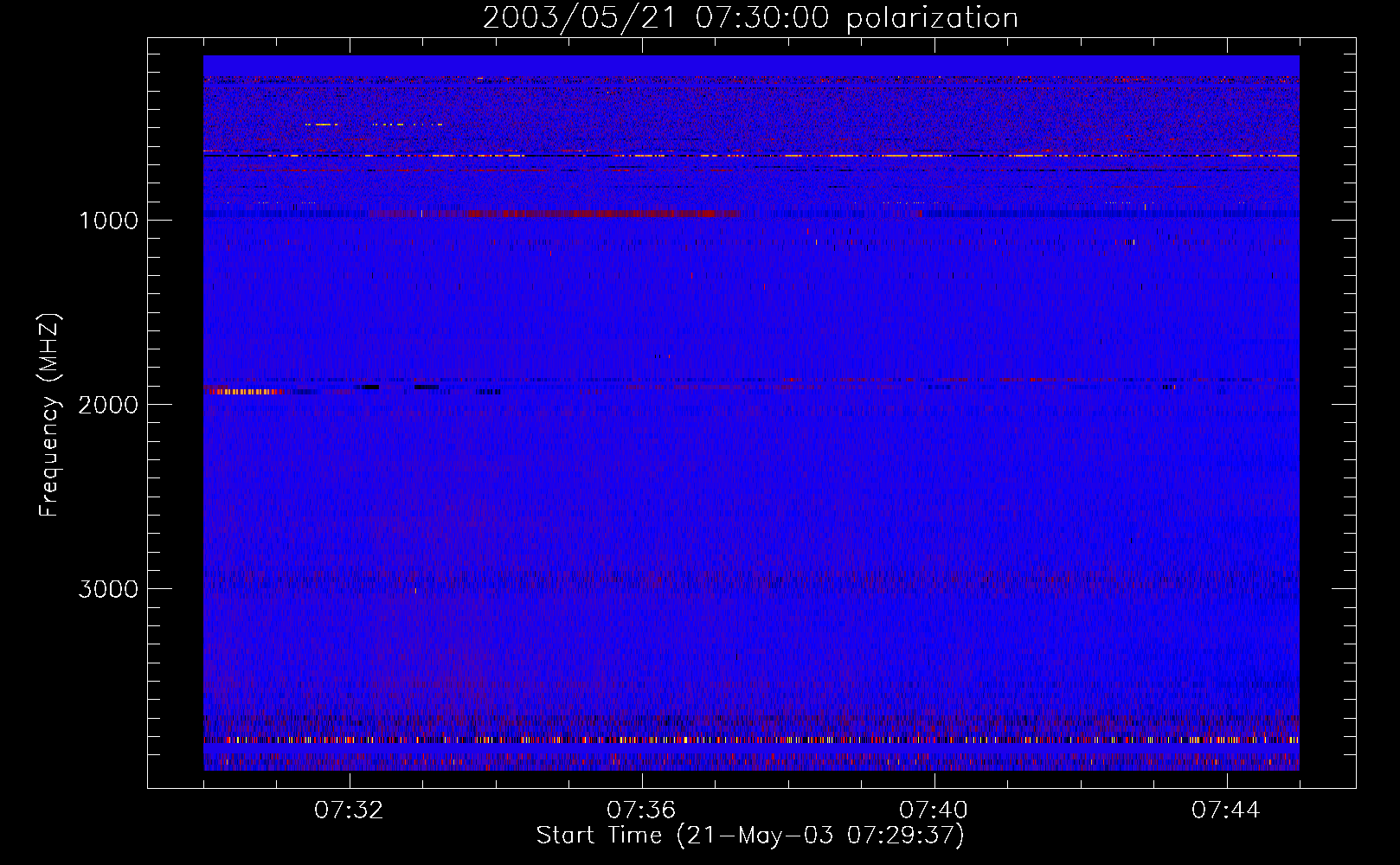This screenshot has width=1400, height=865.
Task: Click the 'Start Time (21-May-03 07:29:37)' label
Action: (x=750, y=836)
